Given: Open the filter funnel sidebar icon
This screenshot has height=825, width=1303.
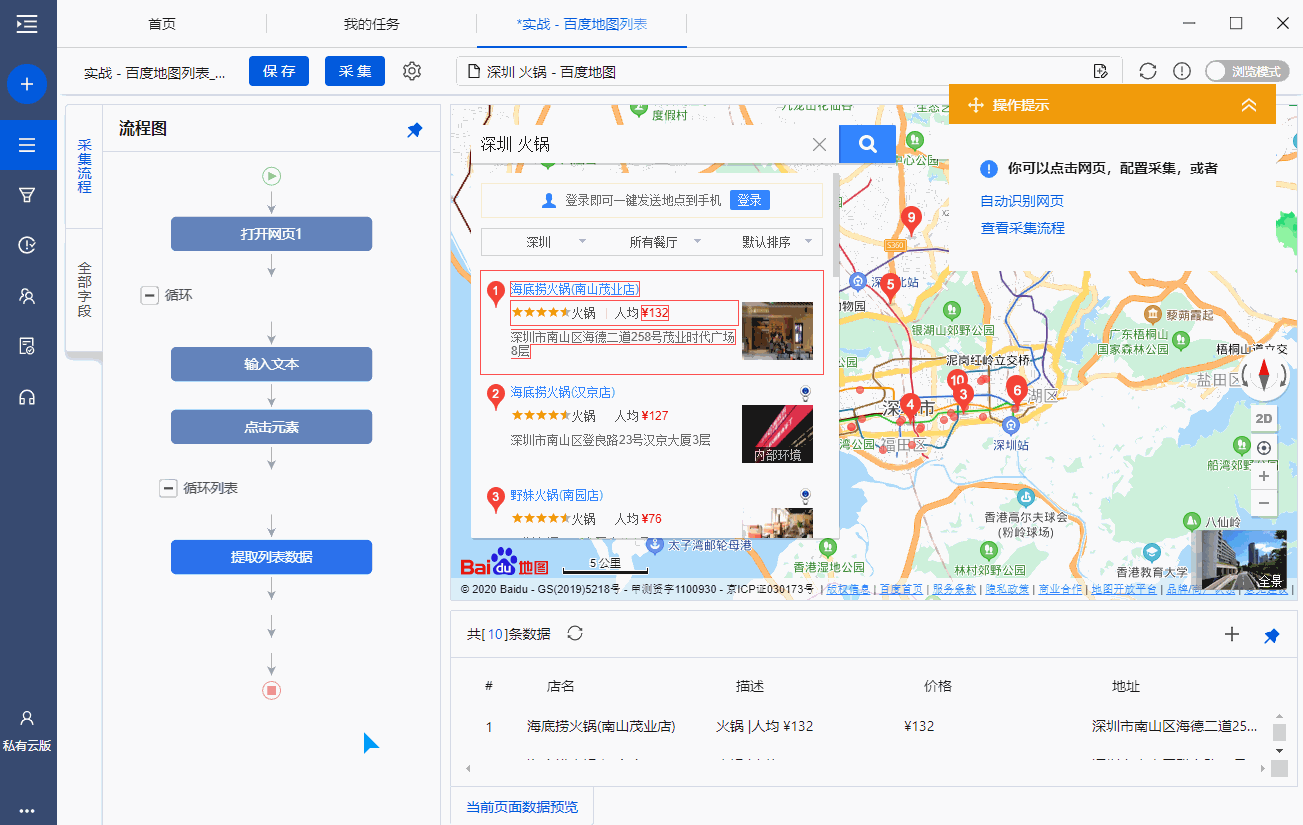Looking at the screenshot, I should [x=27, y=194].
